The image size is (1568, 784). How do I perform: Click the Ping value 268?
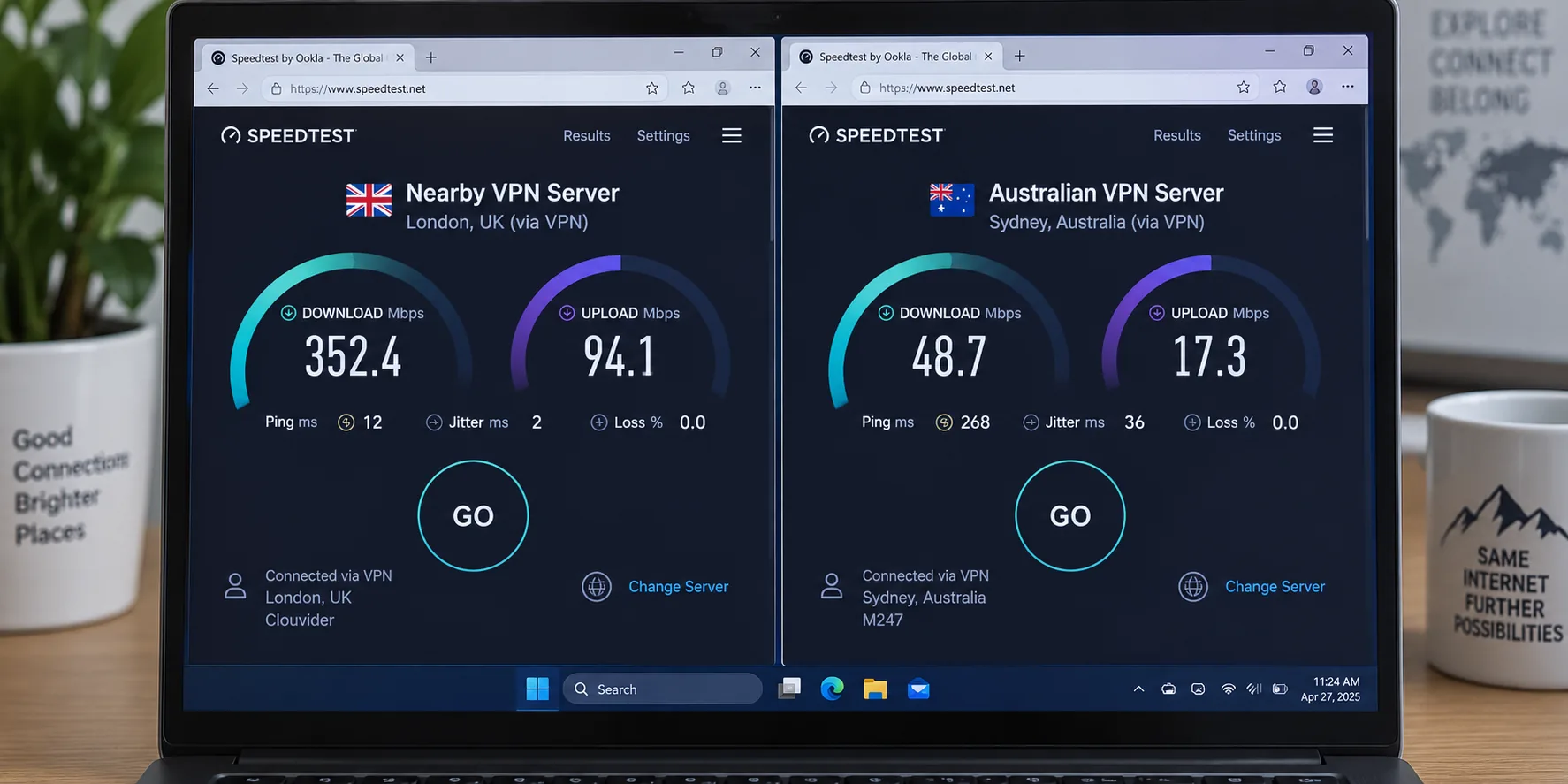pos(975,422)
